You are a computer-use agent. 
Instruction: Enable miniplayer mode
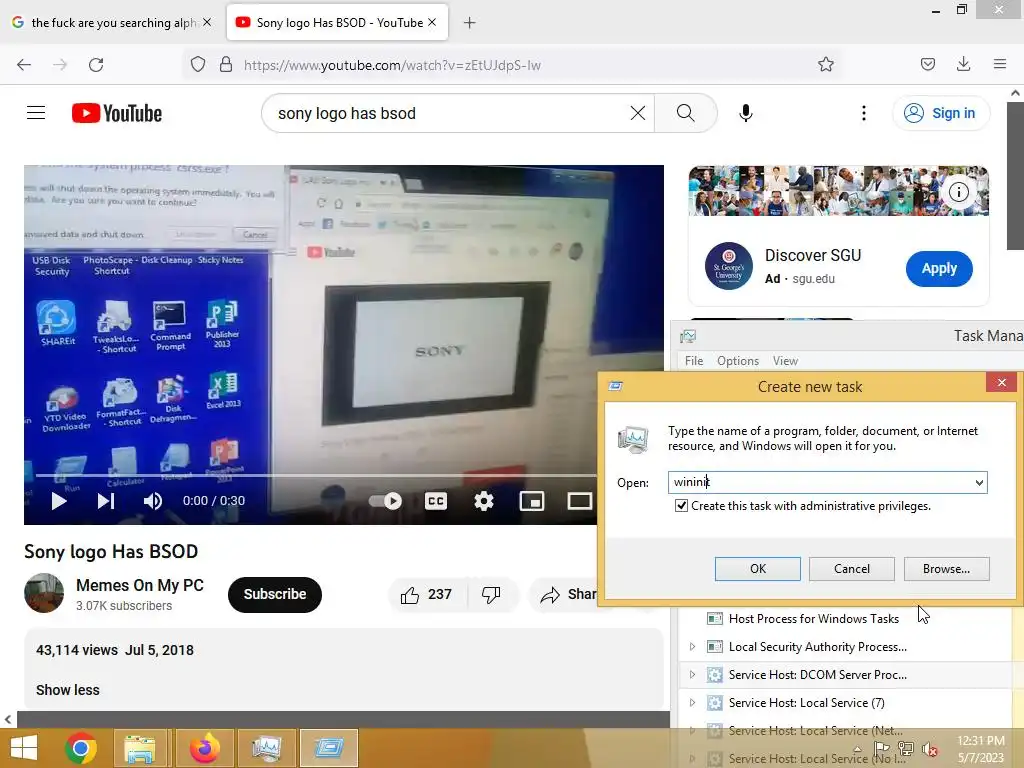tap(532, 501)
